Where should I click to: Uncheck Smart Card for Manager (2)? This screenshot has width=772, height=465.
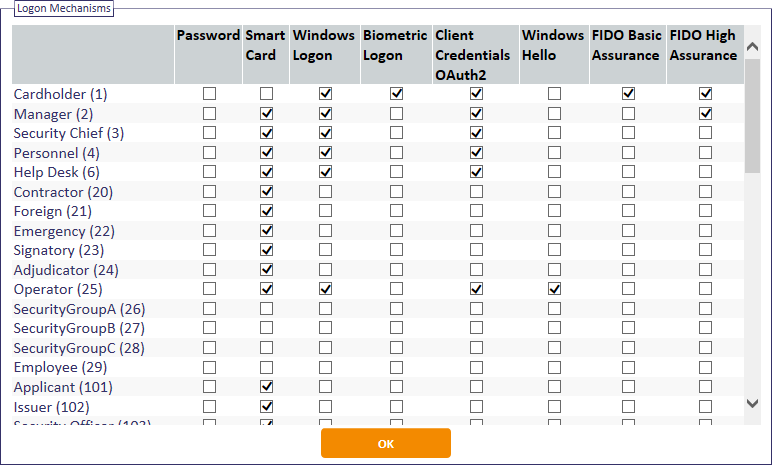[x=266, y=113]
